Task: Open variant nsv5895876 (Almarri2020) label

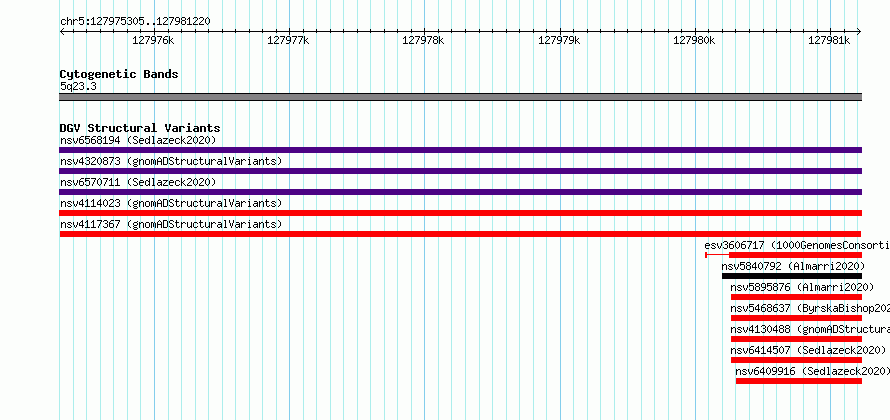Action: click(x=802, y=287)
